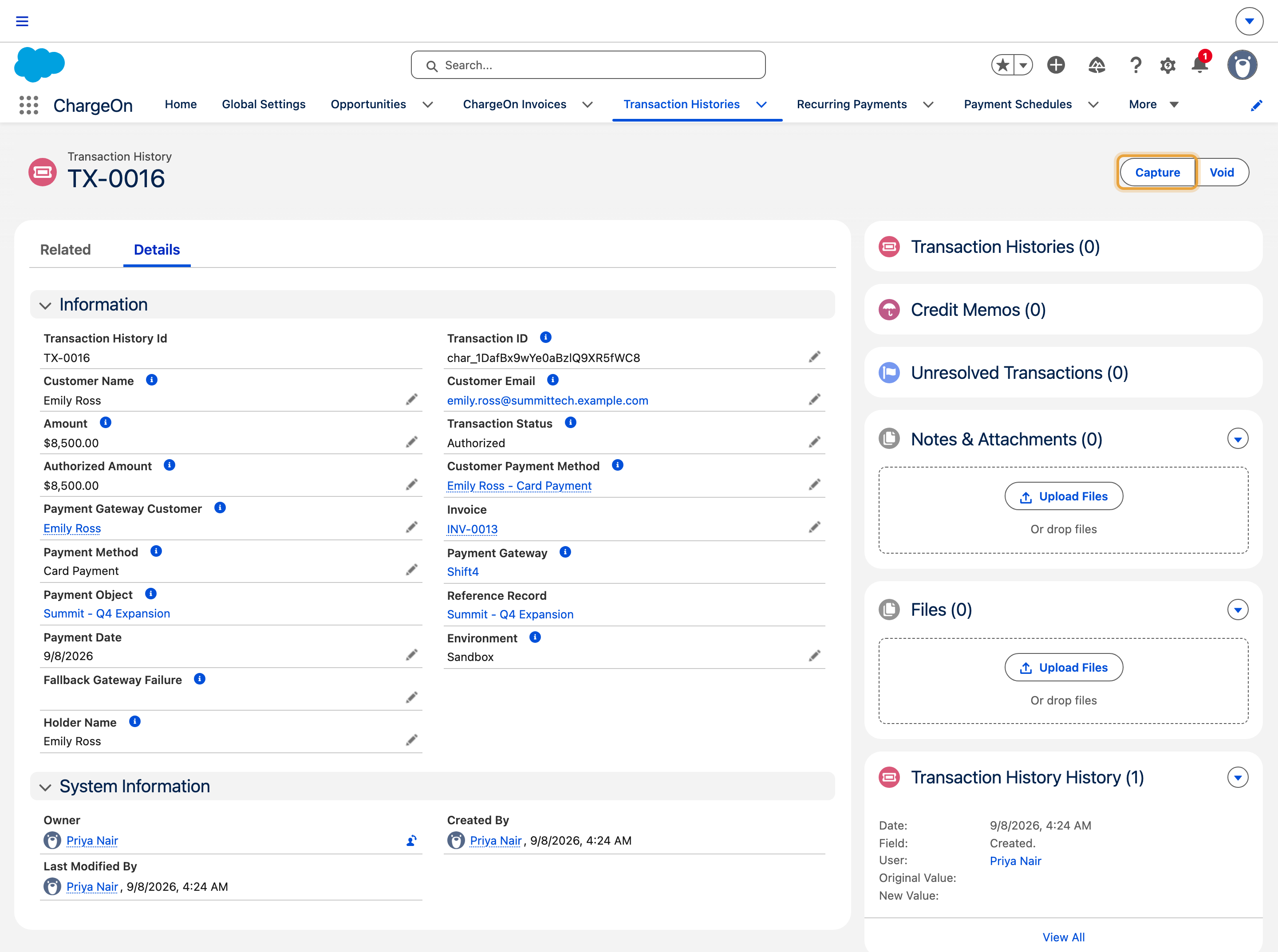This screenshot has width=1278, height=952.
Task: Open the ChargeOn Invoices tab
Action: pyautogui.click(x=515, y=105)
